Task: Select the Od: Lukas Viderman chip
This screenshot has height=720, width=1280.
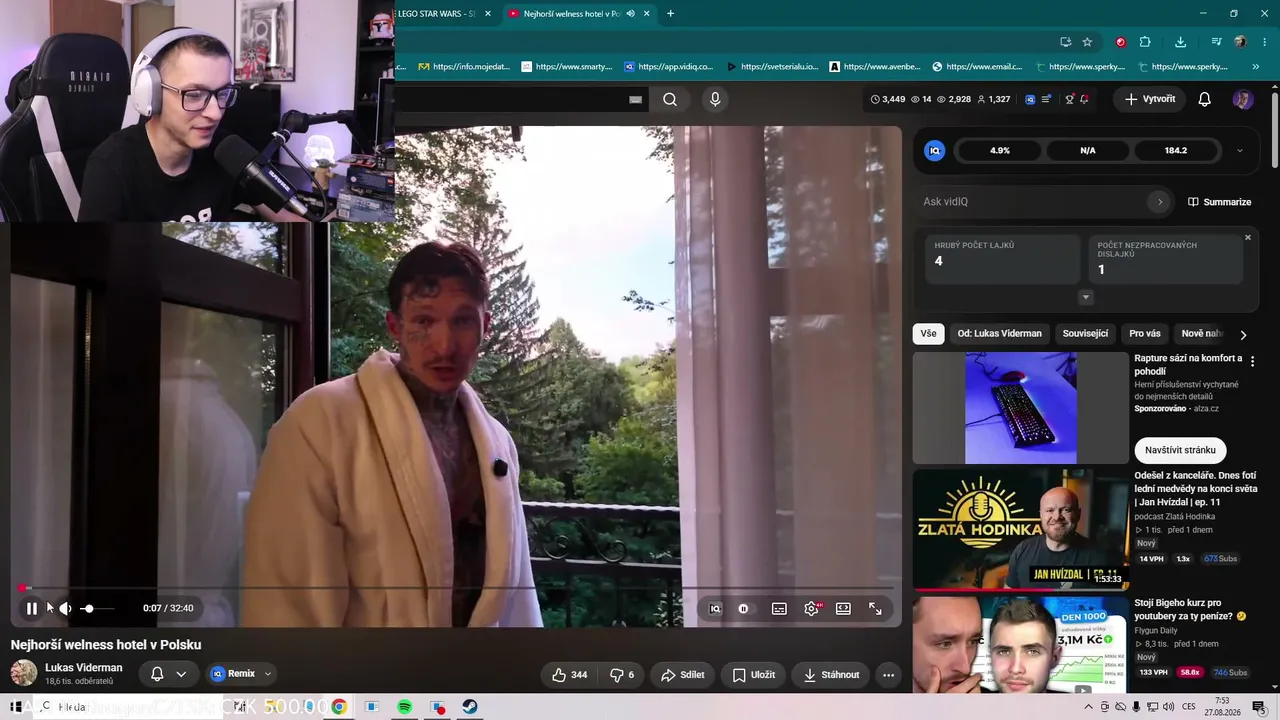Action: [x=999, y=334]
